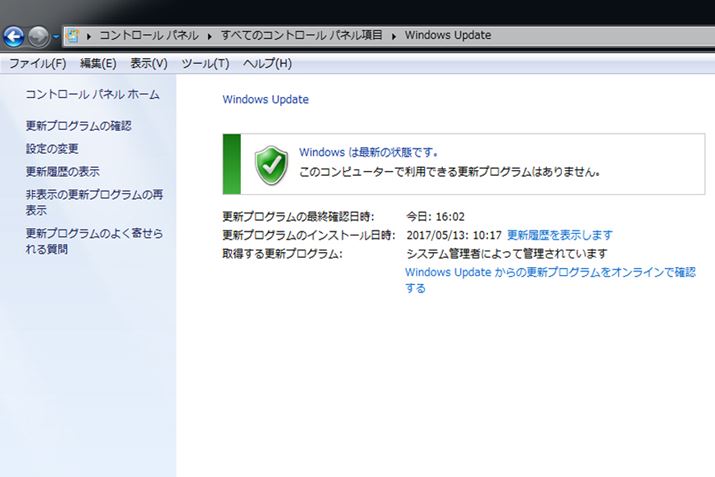Go to コントロール パネル ホーム
The width and height of the screenshot is (715, 477).
[x=92, y=94]
